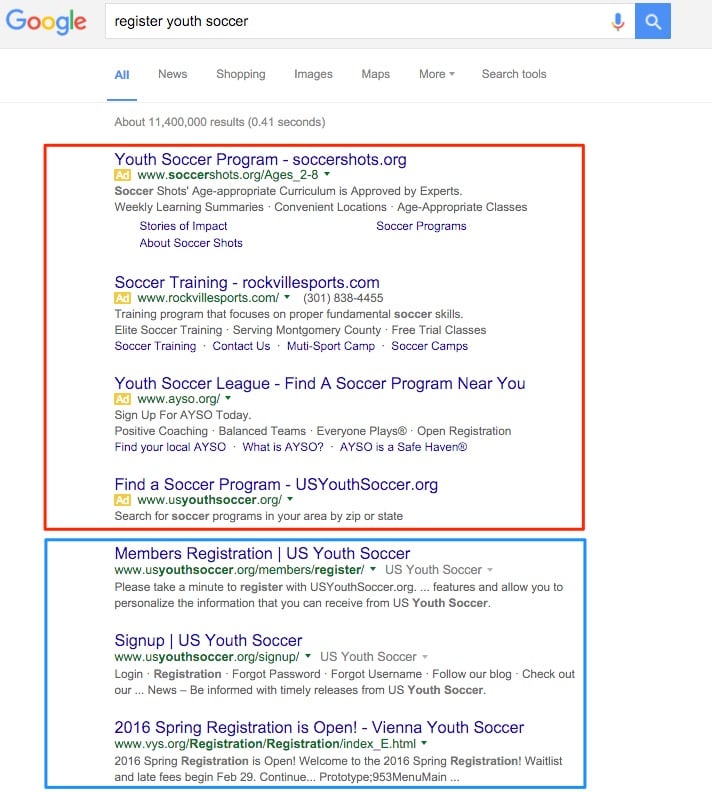
Task: Open the Maps tab
Action: coord(376,74)
